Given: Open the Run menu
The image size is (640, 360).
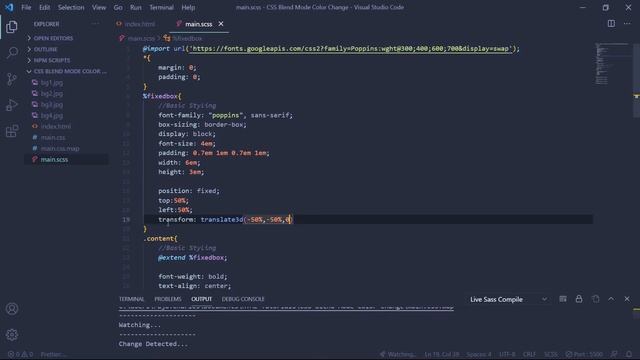Looking at the screenshot, I should 136,7.
